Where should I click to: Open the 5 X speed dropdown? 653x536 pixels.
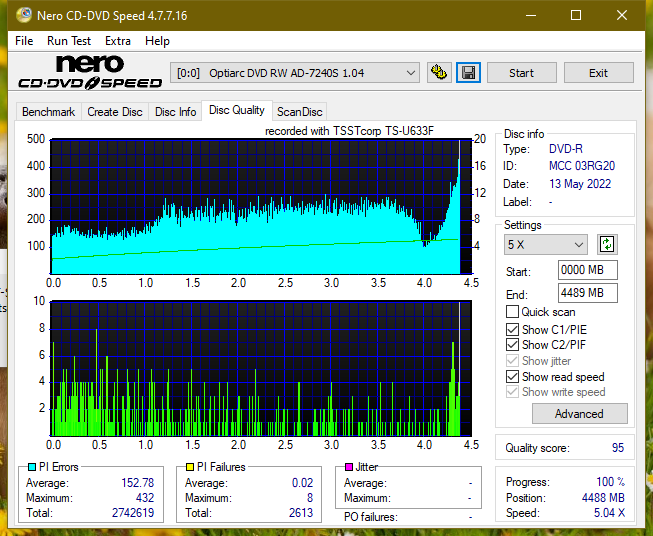coord(546,244)
